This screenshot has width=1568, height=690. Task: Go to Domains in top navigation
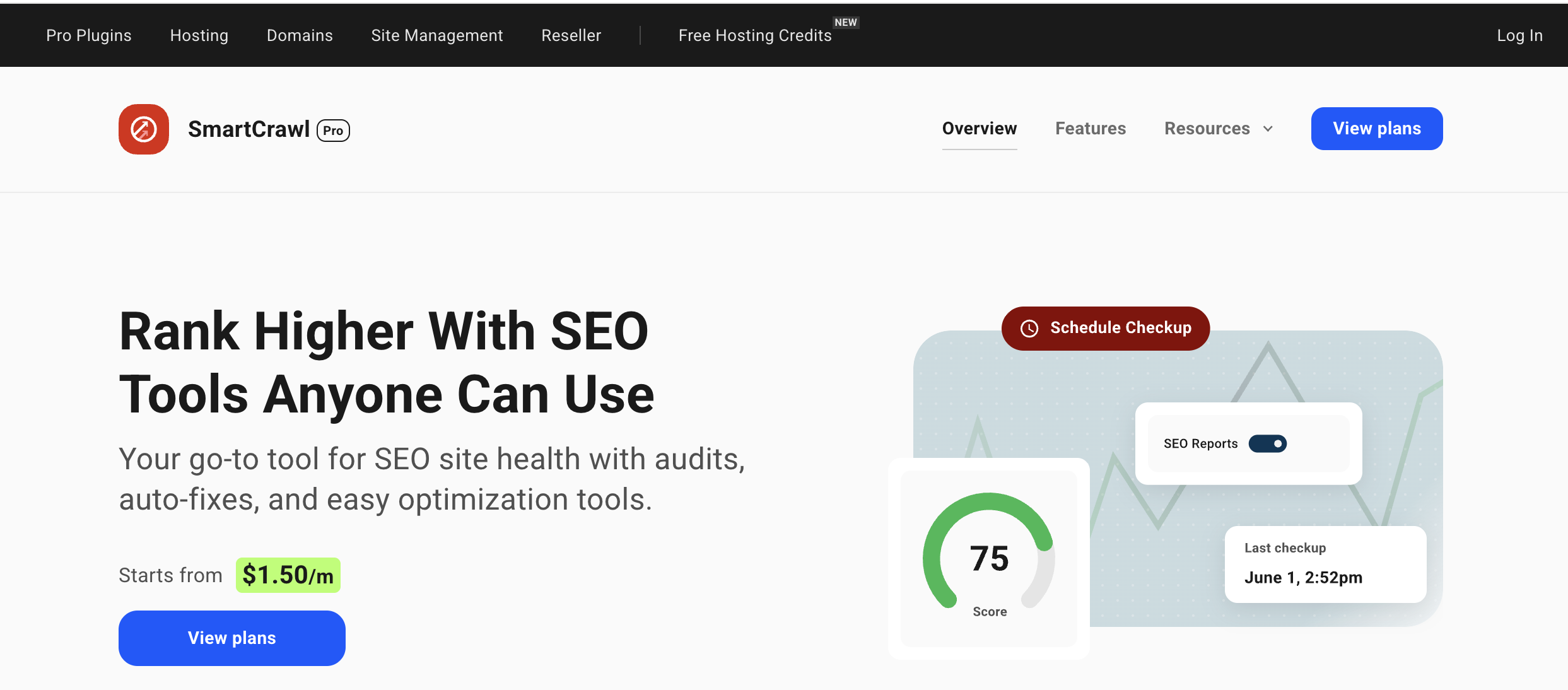[300, 35]
